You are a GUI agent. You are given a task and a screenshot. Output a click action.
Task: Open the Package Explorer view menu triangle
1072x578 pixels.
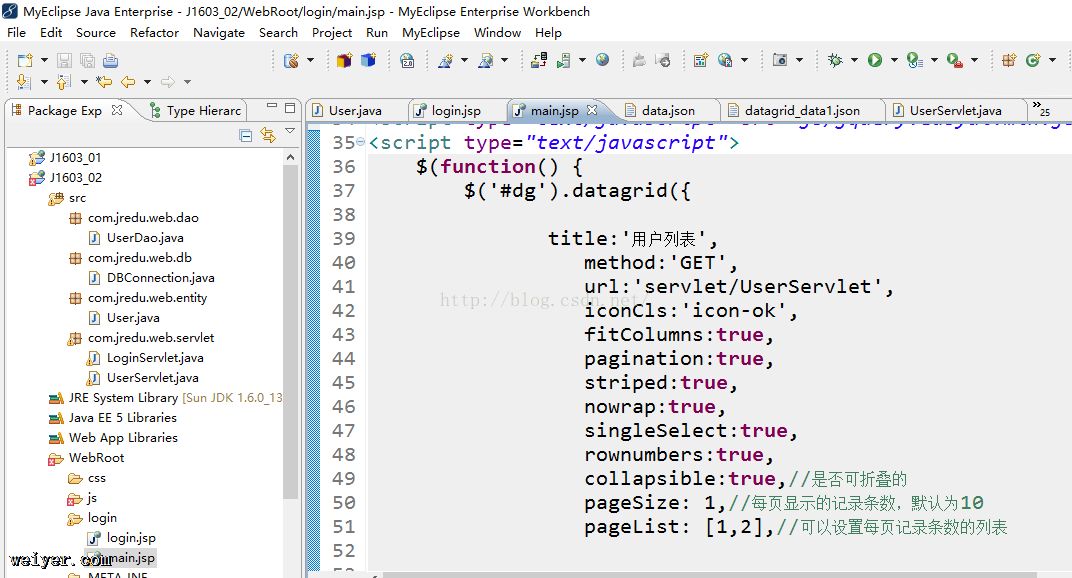click(290, 131)
